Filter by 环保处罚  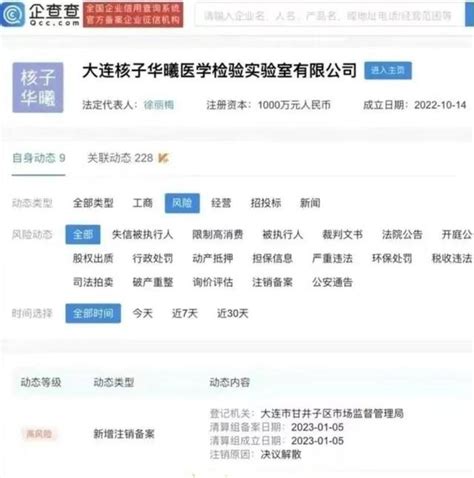[x=392, y=258]
